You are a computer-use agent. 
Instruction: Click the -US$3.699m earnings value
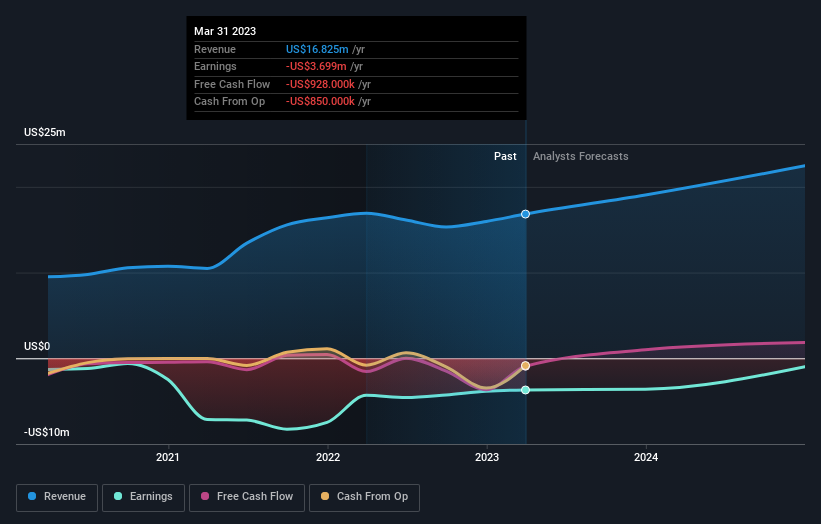316,66
